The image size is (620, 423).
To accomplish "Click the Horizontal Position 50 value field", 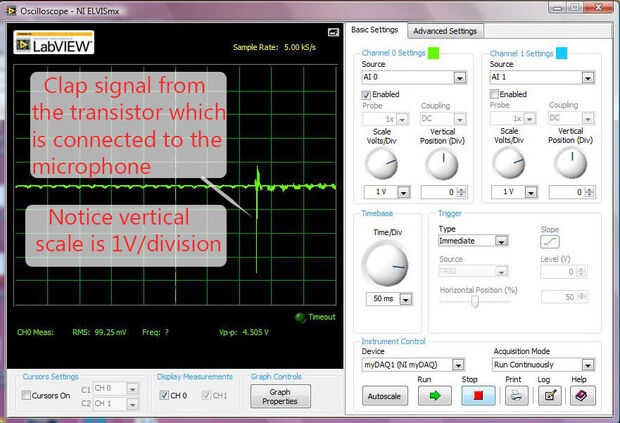I will tap(560, 297).
